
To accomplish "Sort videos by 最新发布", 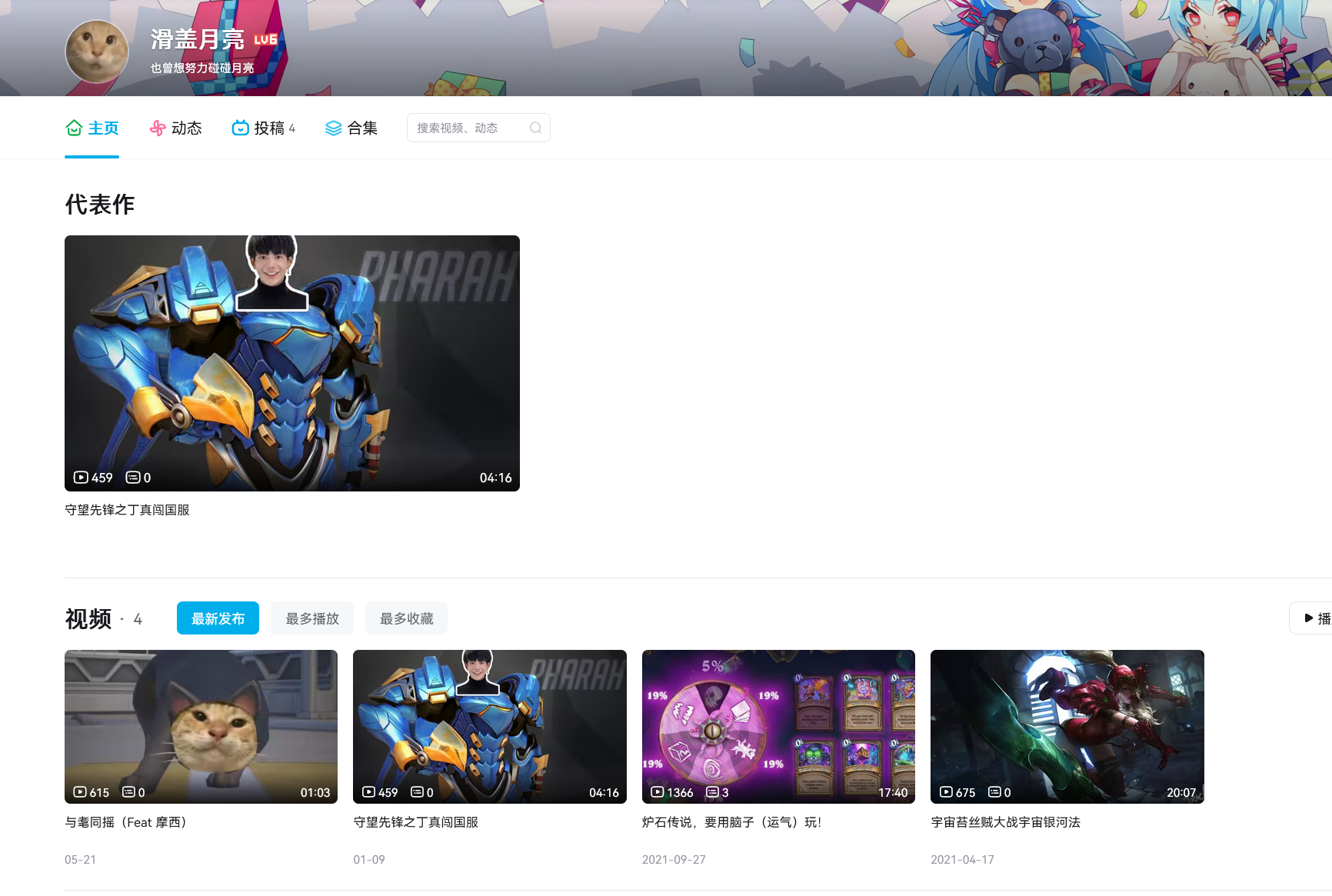I will [218, 618].
